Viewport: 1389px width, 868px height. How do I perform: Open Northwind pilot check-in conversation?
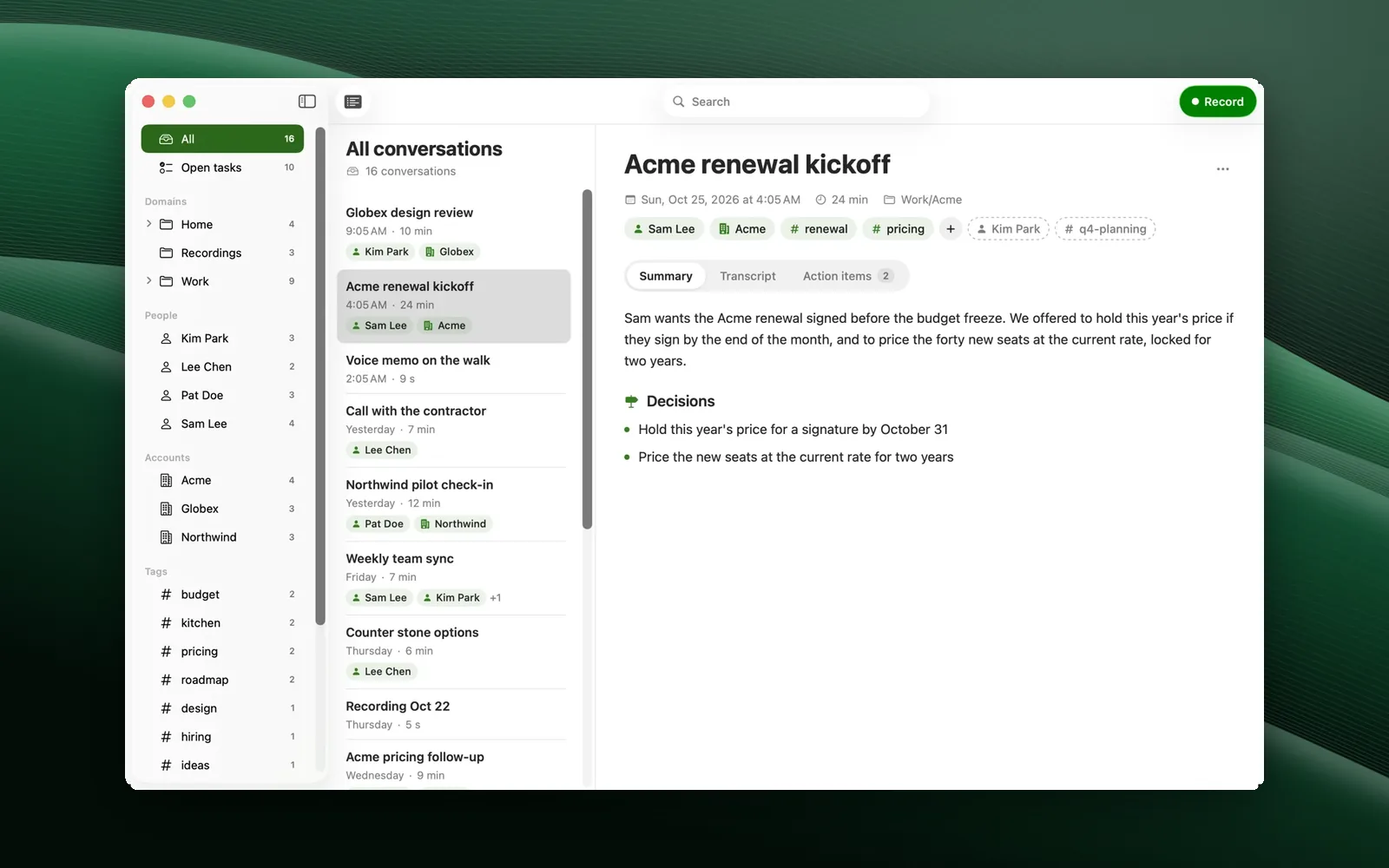coord(453,503)
